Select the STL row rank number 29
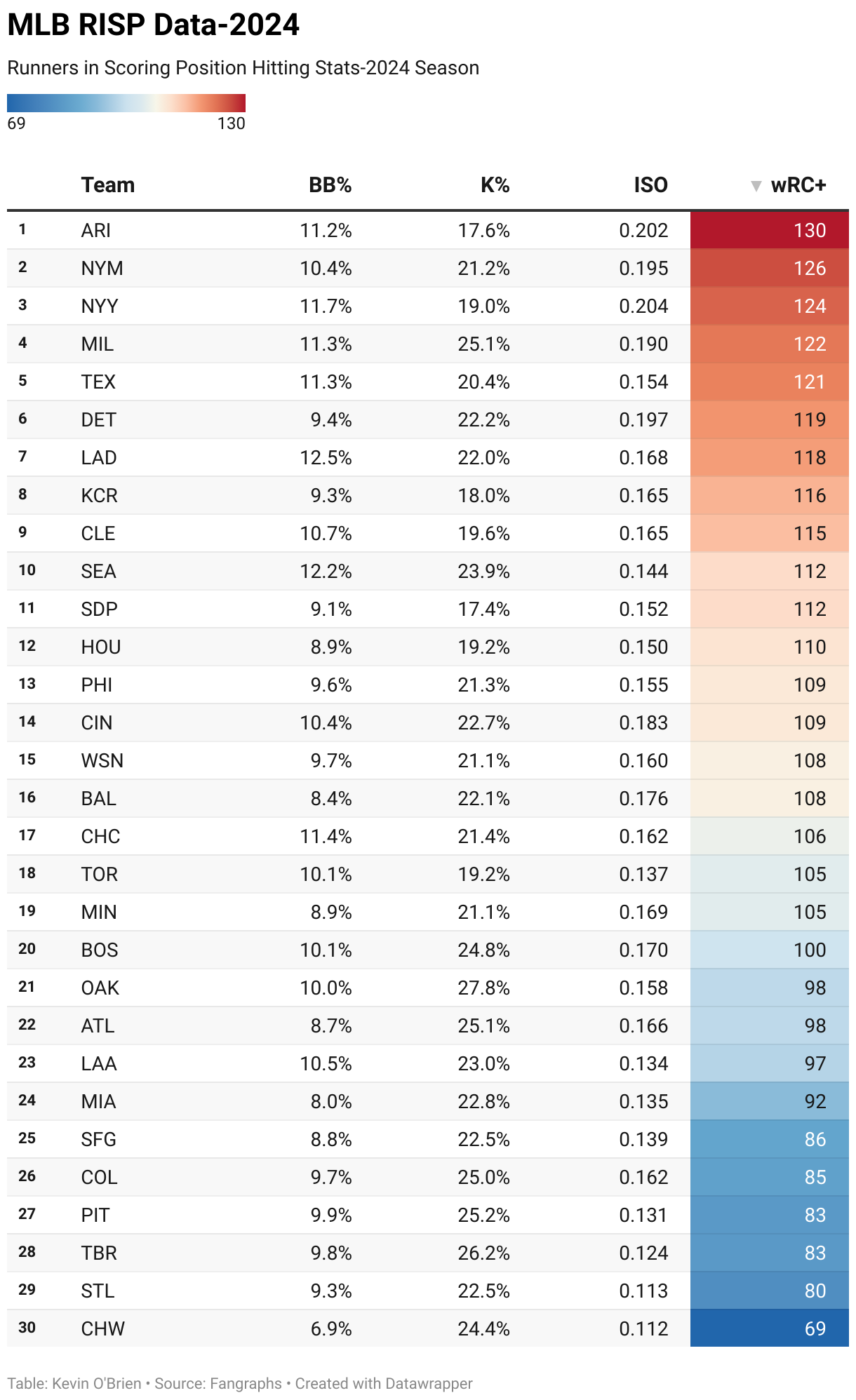The height and width of the screenshot is (1400, 856). pos(27,1290)
